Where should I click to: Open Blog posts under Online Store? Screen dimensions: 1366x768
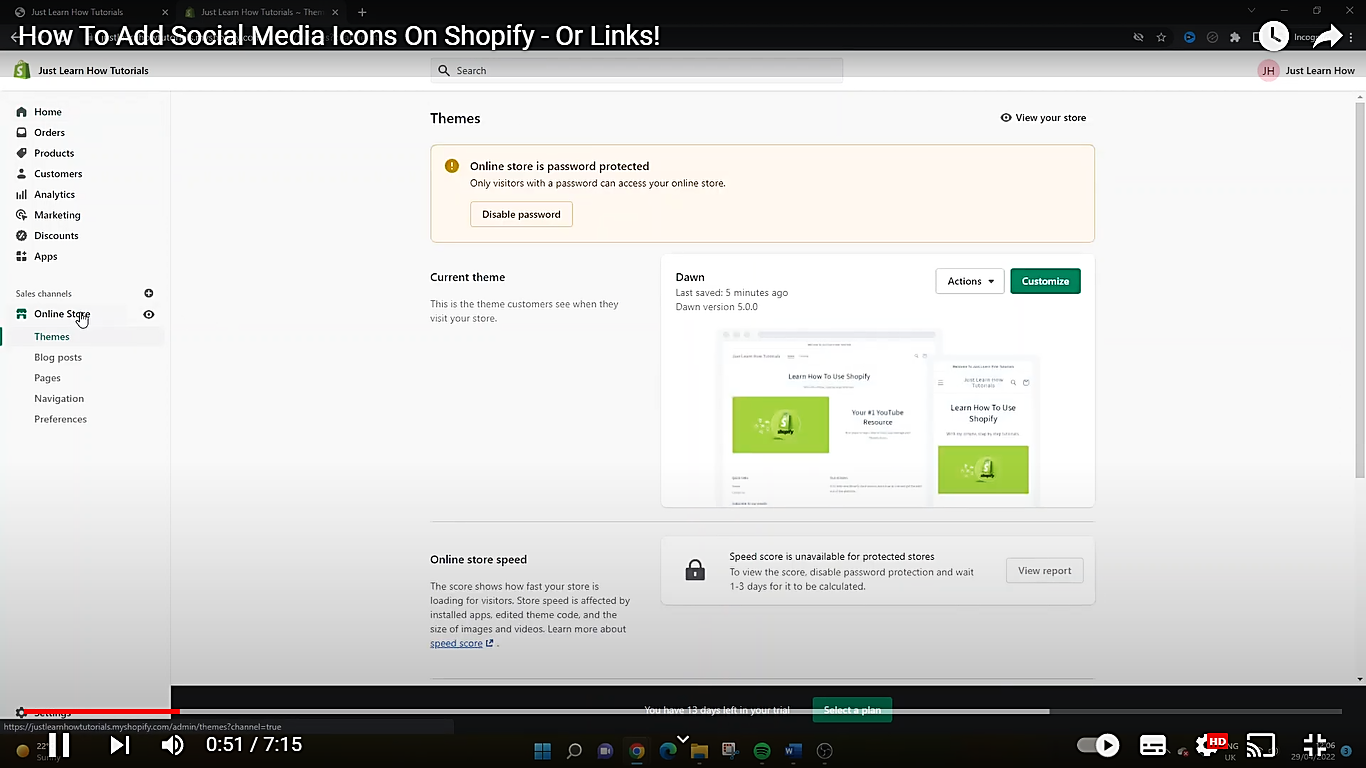coord(58,357)
